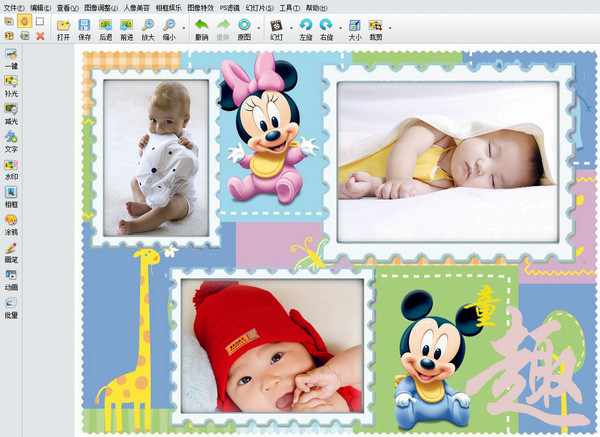The image size is (600, 437).
Task: Click the red-hat baby photo on canvas
Action: [x=272, y=346]
